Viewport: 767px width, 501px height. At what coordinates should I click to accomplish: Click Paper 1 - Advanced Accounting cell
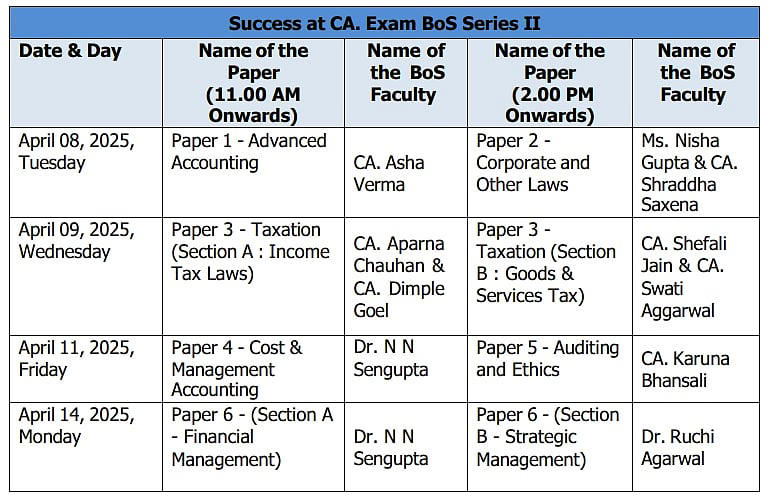tap(249, 151)
